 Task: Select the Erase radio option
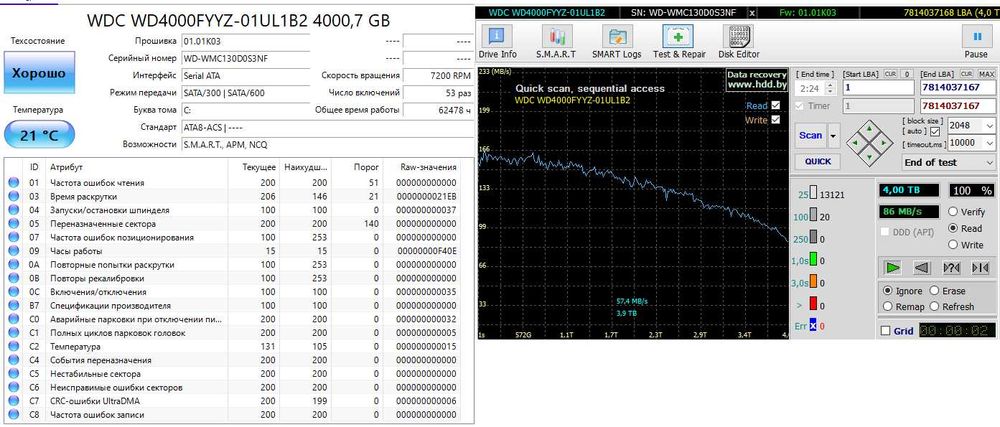tap(934, 291)
